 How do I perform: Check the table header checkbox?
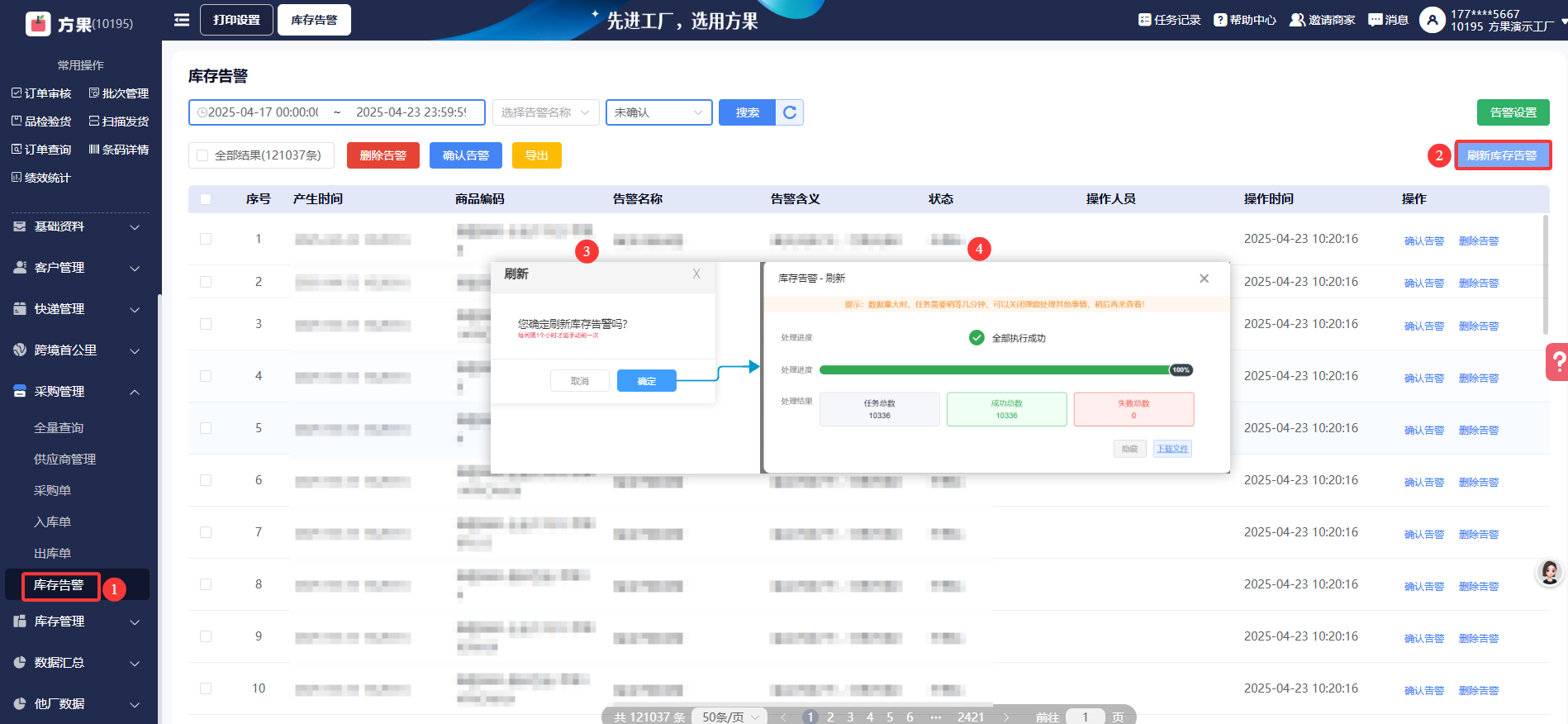(206, 199)
